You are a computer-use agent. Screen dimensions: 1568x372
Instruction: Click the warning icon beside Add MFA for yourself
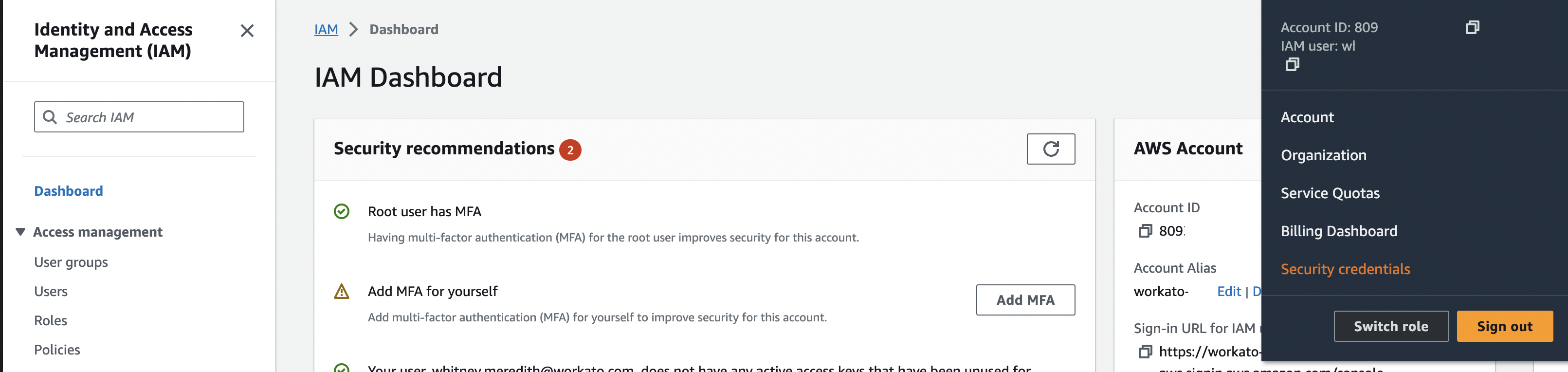click(341, 291)
